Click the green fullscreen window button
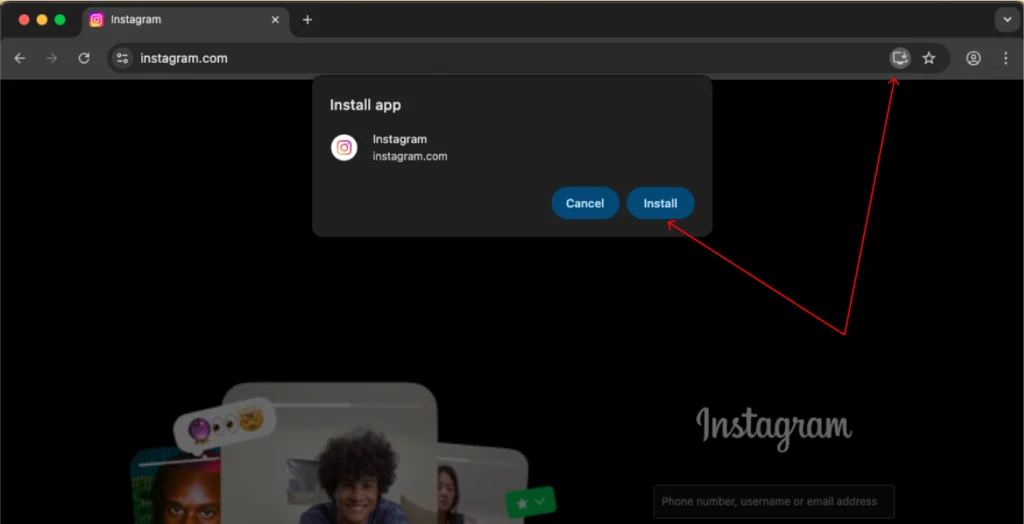This screenshot has height=524, width=1024. tap(59, 20)
